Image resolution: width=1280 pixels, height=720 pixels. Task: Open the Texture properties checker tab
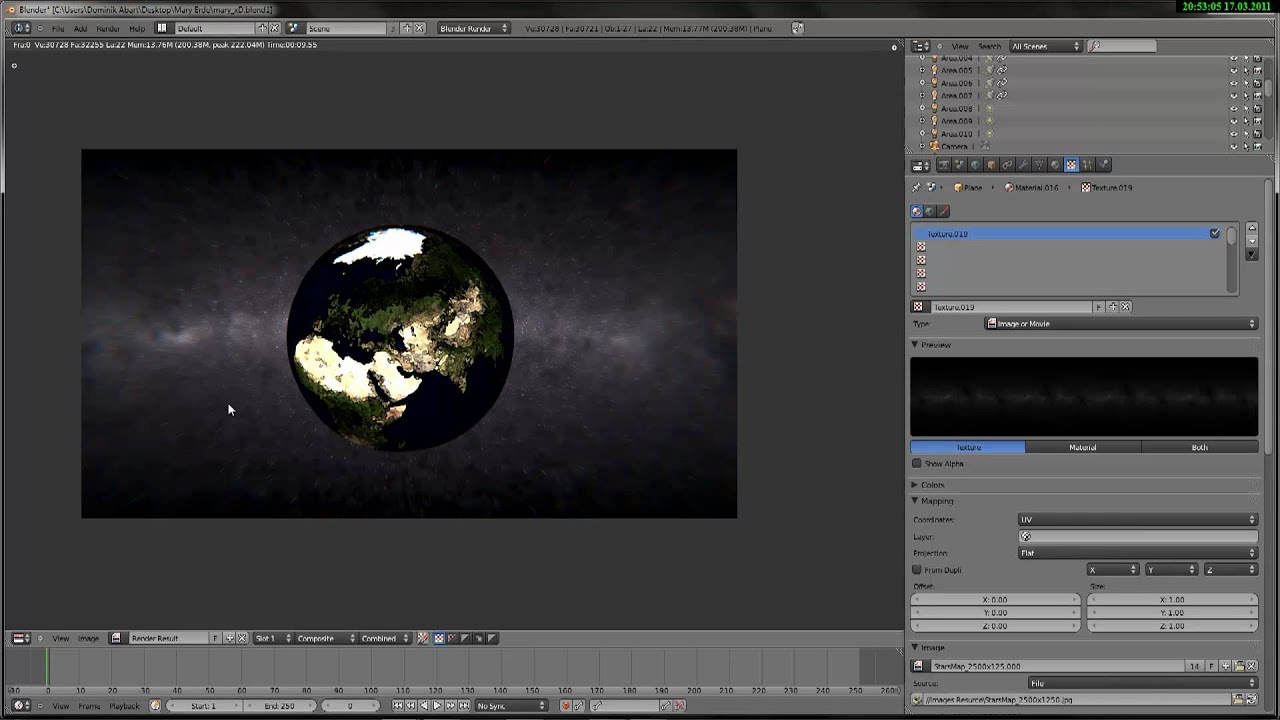[1071, 164]
